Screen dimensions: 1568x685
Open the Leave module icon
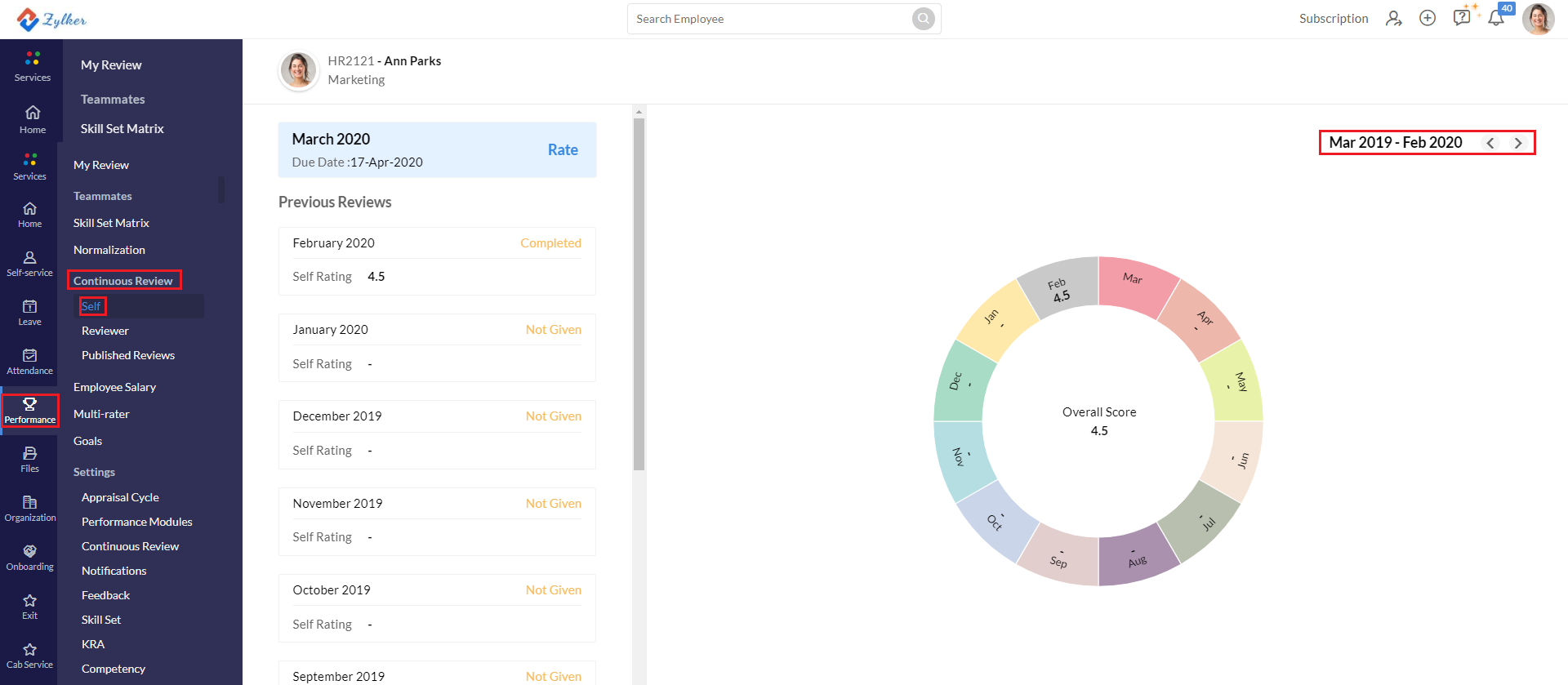click(x=29, y=313)
